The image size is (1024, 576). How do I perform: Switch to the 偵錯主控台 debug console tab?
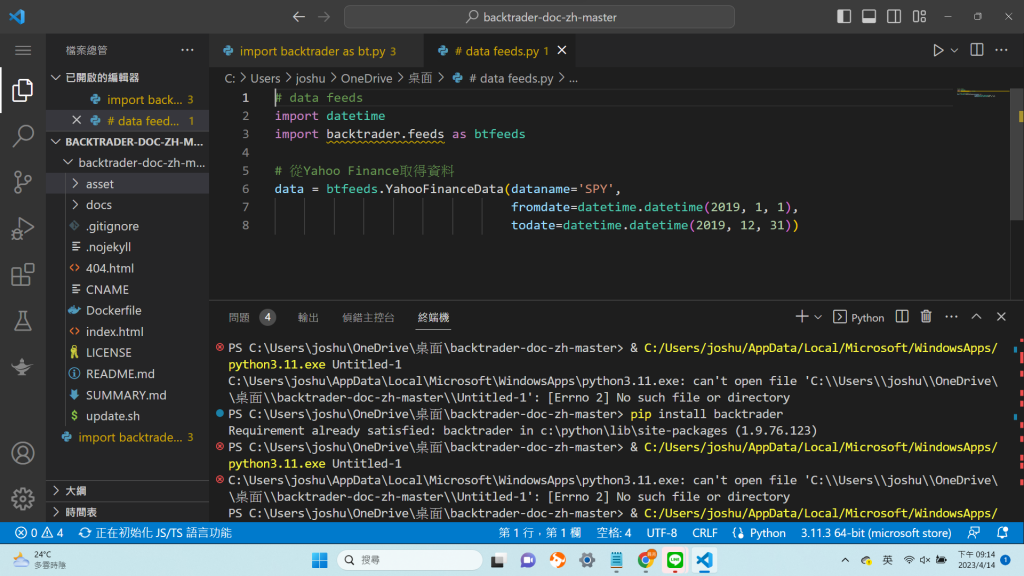pos(368,317)
